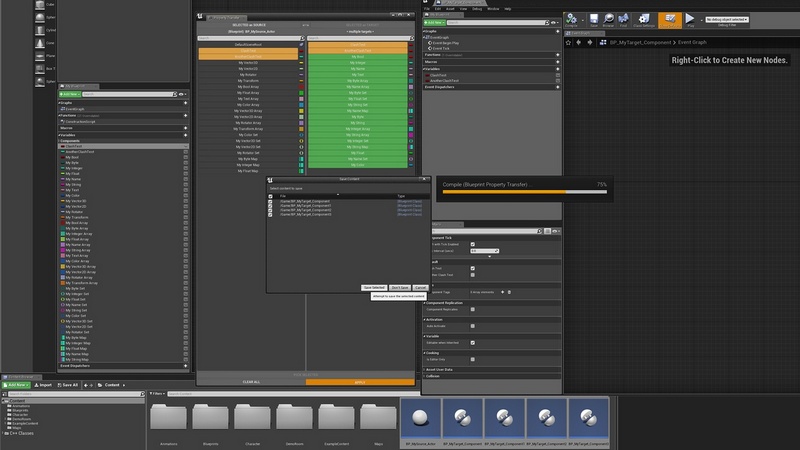
Task: Toggle the Auto Activate checkbox
Action: point(473,327)
